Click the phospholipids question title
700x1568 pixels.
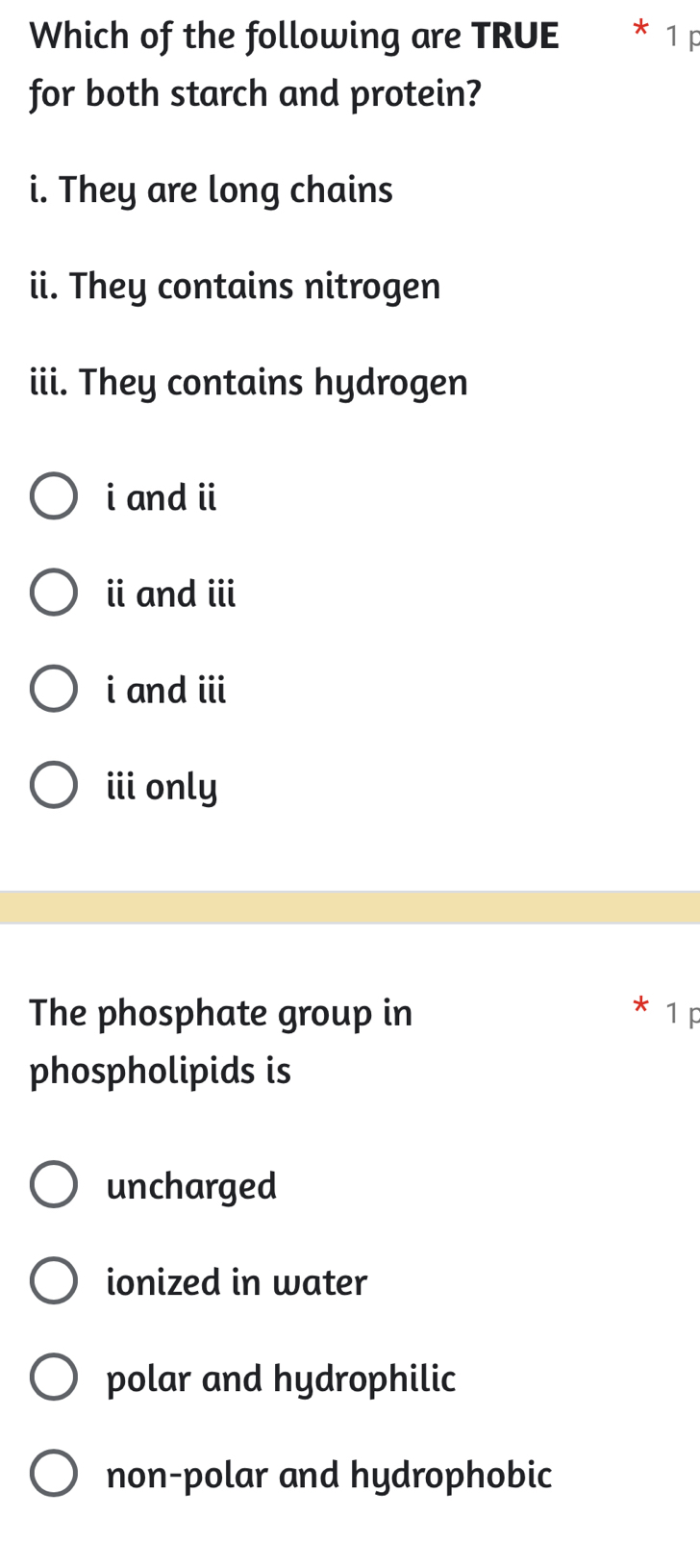click(x=221, y=1041)
